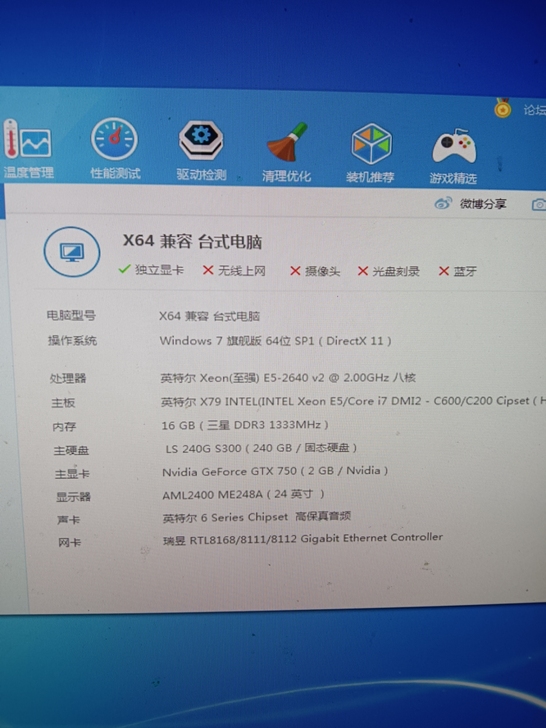This screenshot has width=546, height=728.
Task: Select the X79 INTEL motherboard value
Action: coord(353,401)
